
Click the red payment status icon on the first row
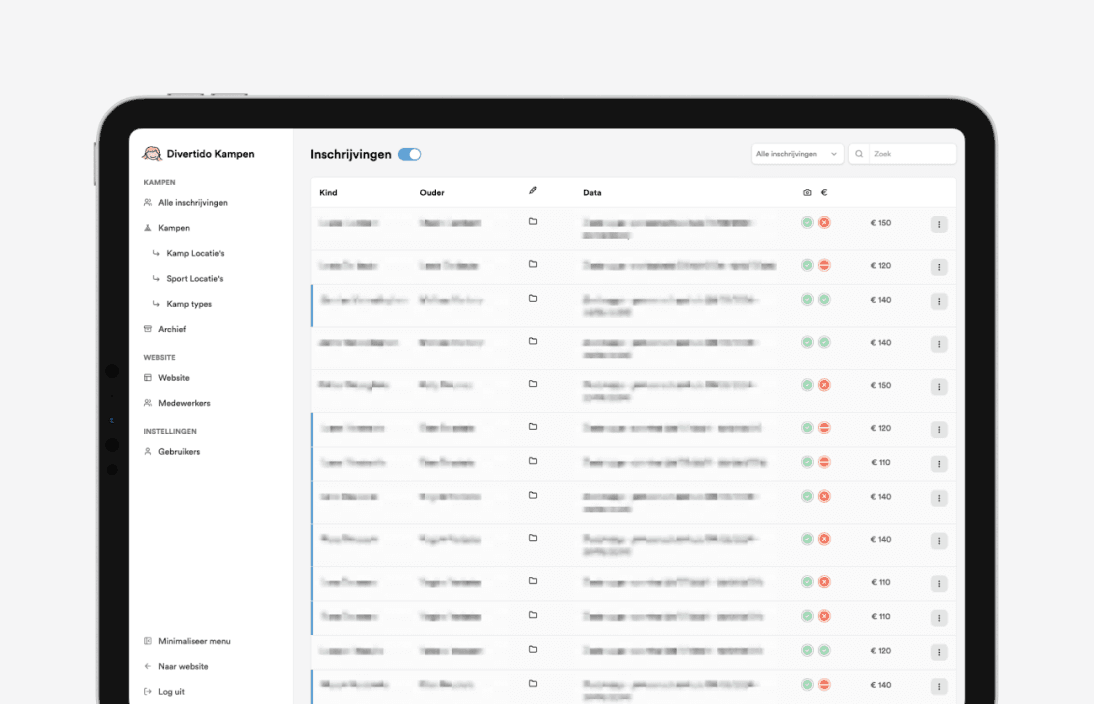pos(823,222)
